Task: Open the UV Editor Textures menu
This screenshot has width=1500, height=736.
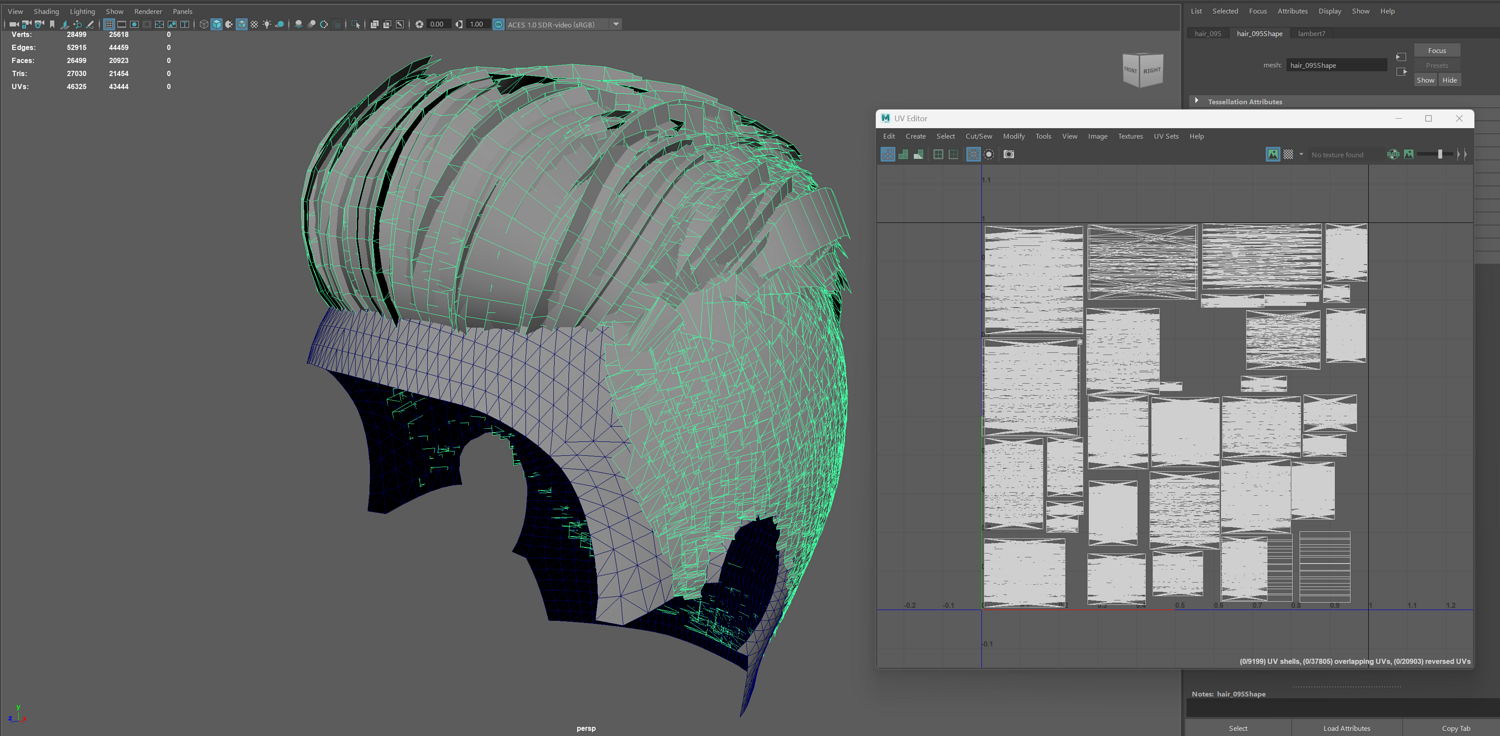Action: click(1130, 136)
